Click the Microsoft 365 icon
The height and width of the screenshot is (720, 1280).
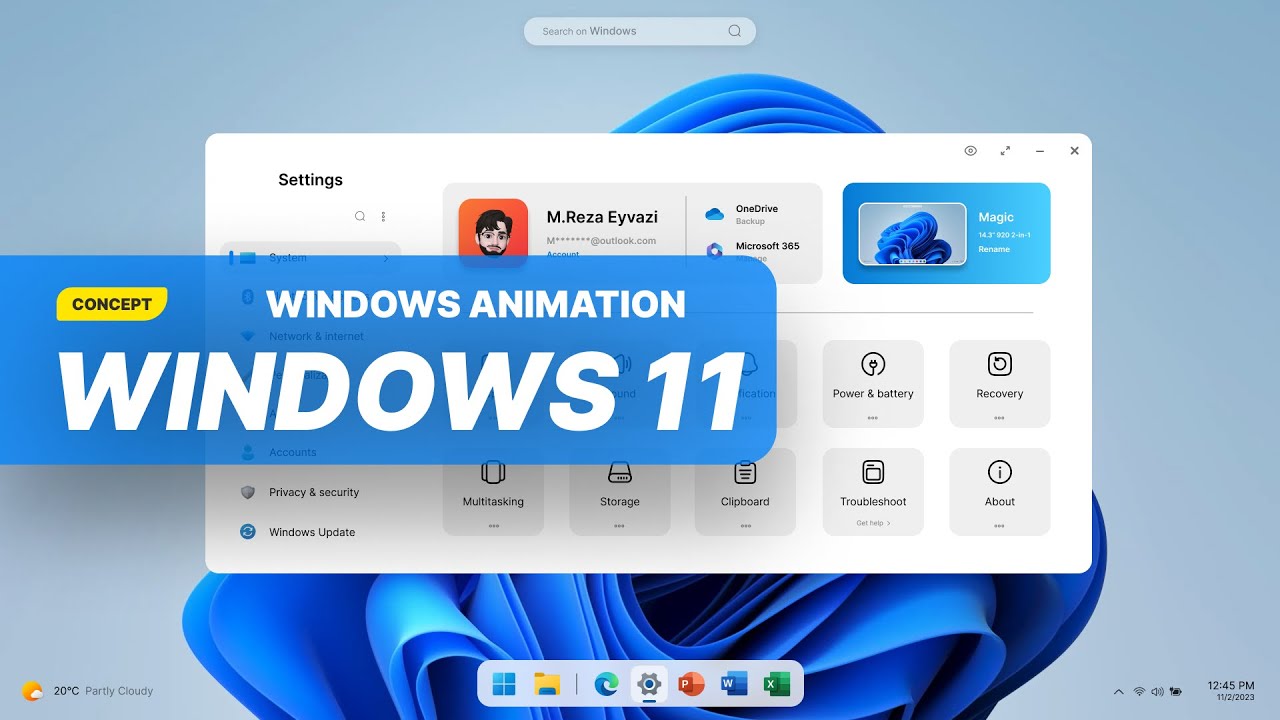pyautogui.click(x=714, y=250)
